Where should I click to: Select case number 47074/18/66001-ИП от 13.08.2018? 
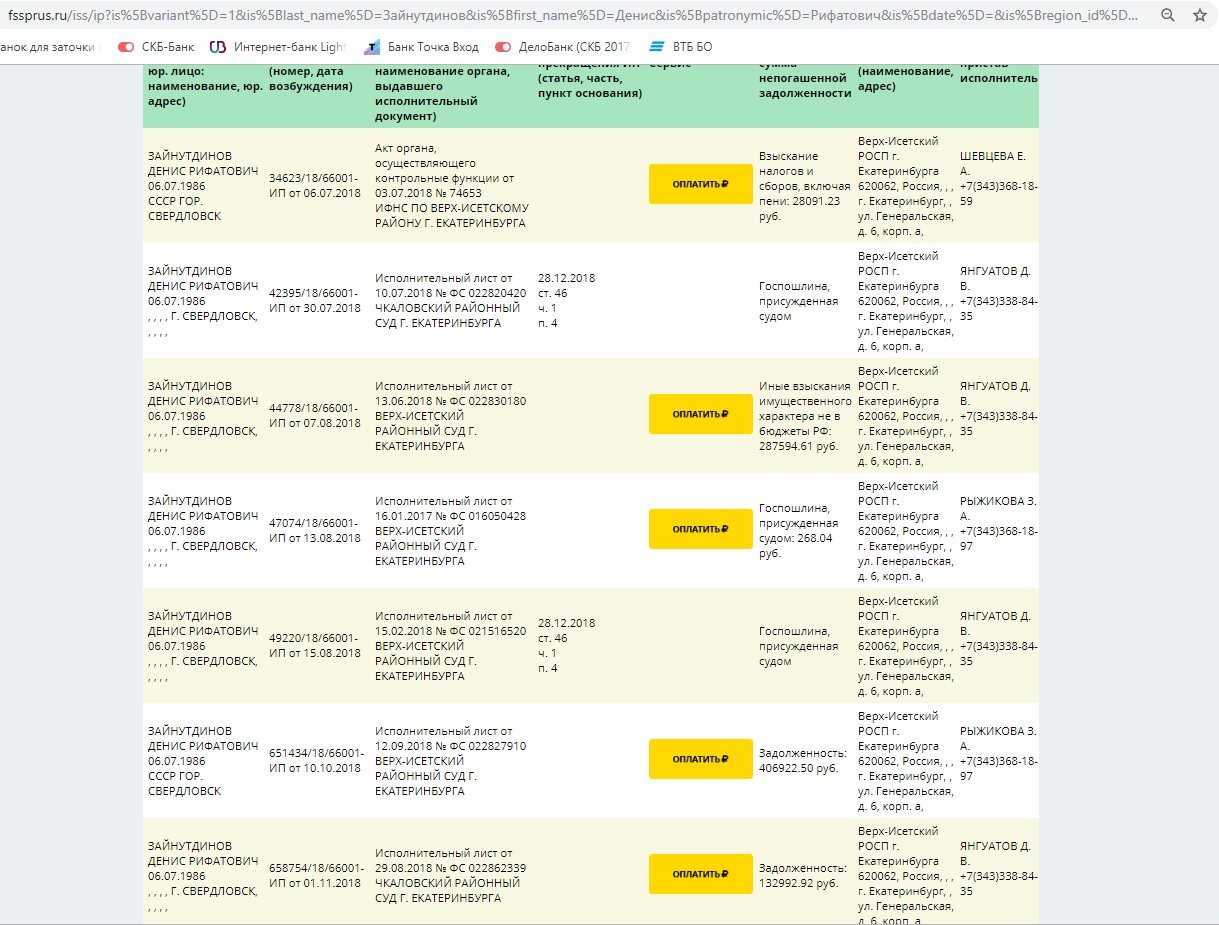(315, 530)
